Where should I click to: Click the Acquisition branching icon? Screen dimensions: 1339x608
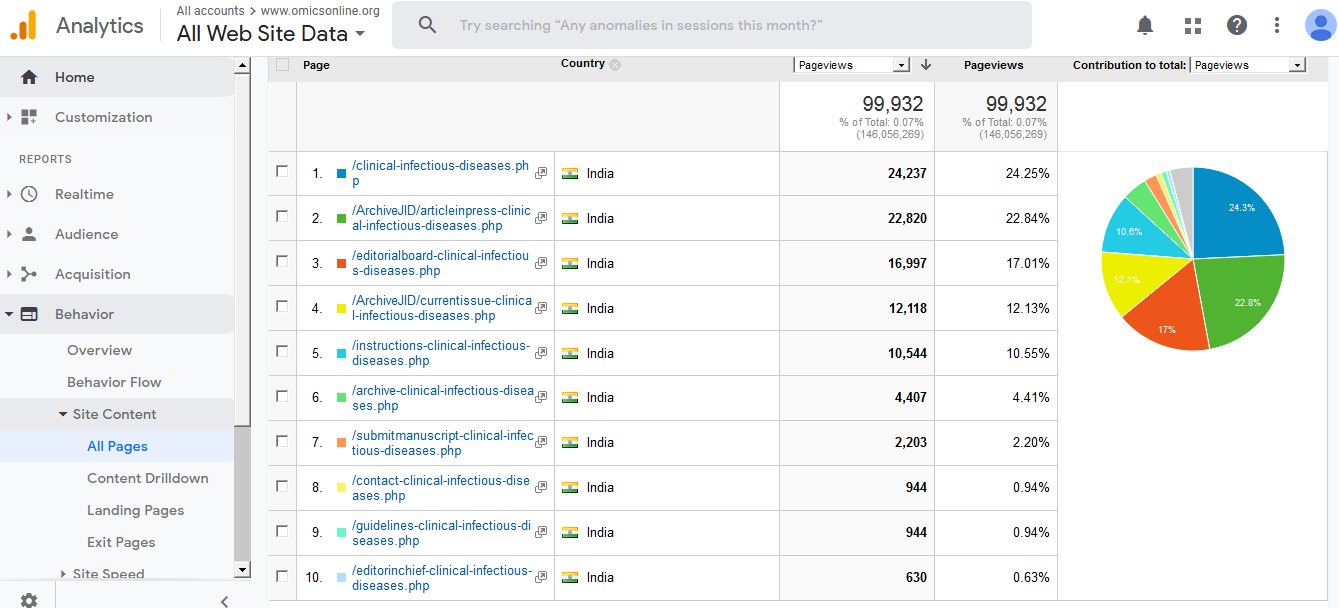(x=28, y=274)
